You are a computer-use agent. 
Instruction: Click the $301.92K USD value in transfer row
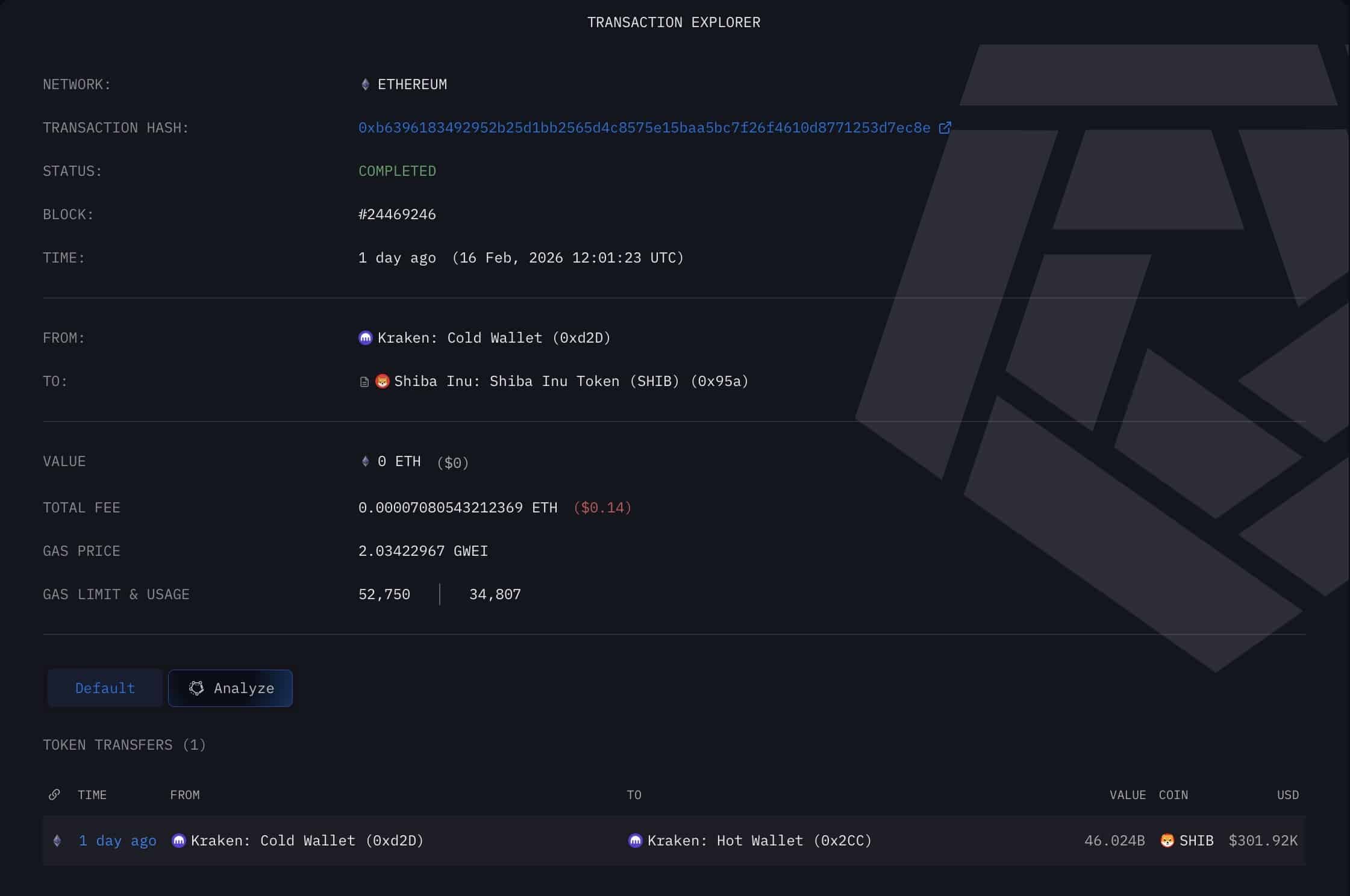coord(1263,841)
